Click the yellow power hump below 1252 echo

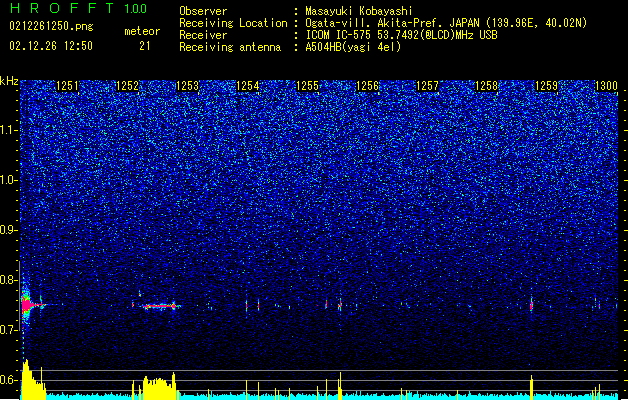point(160,387)
